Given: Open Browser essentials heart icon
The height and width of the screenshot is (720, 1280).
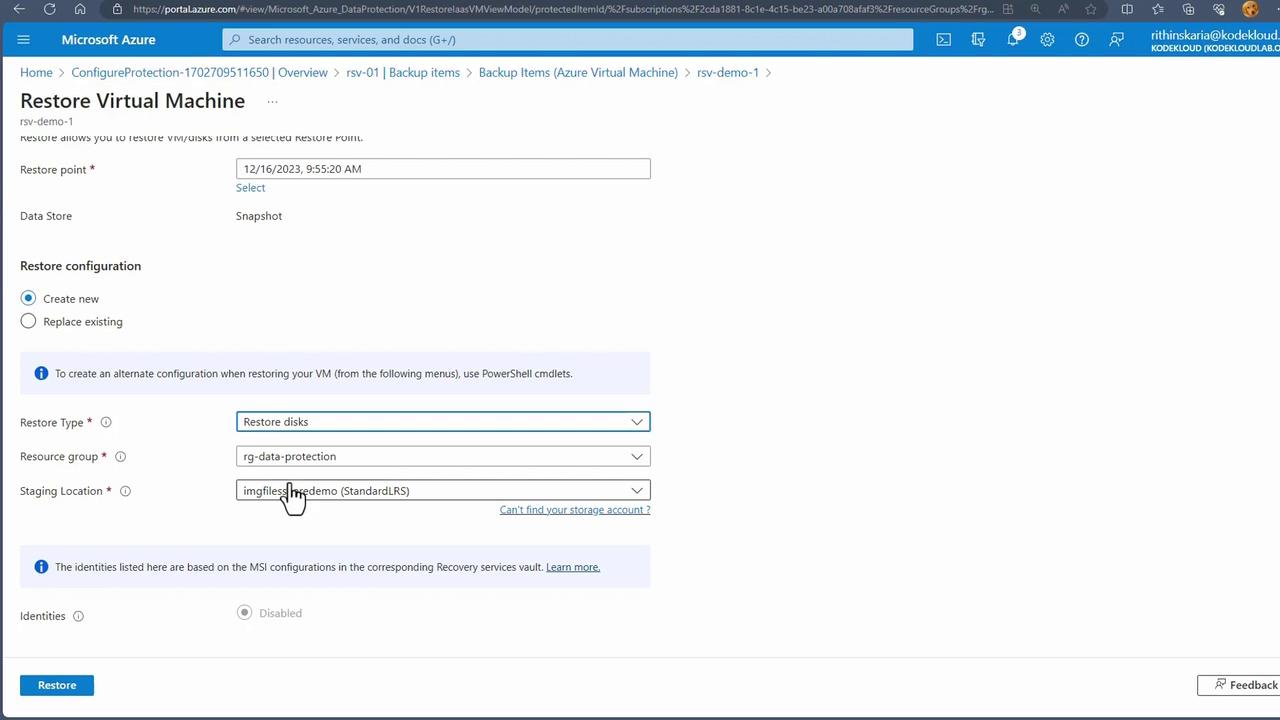Looking at the screenshot, I should [1219, 9].
